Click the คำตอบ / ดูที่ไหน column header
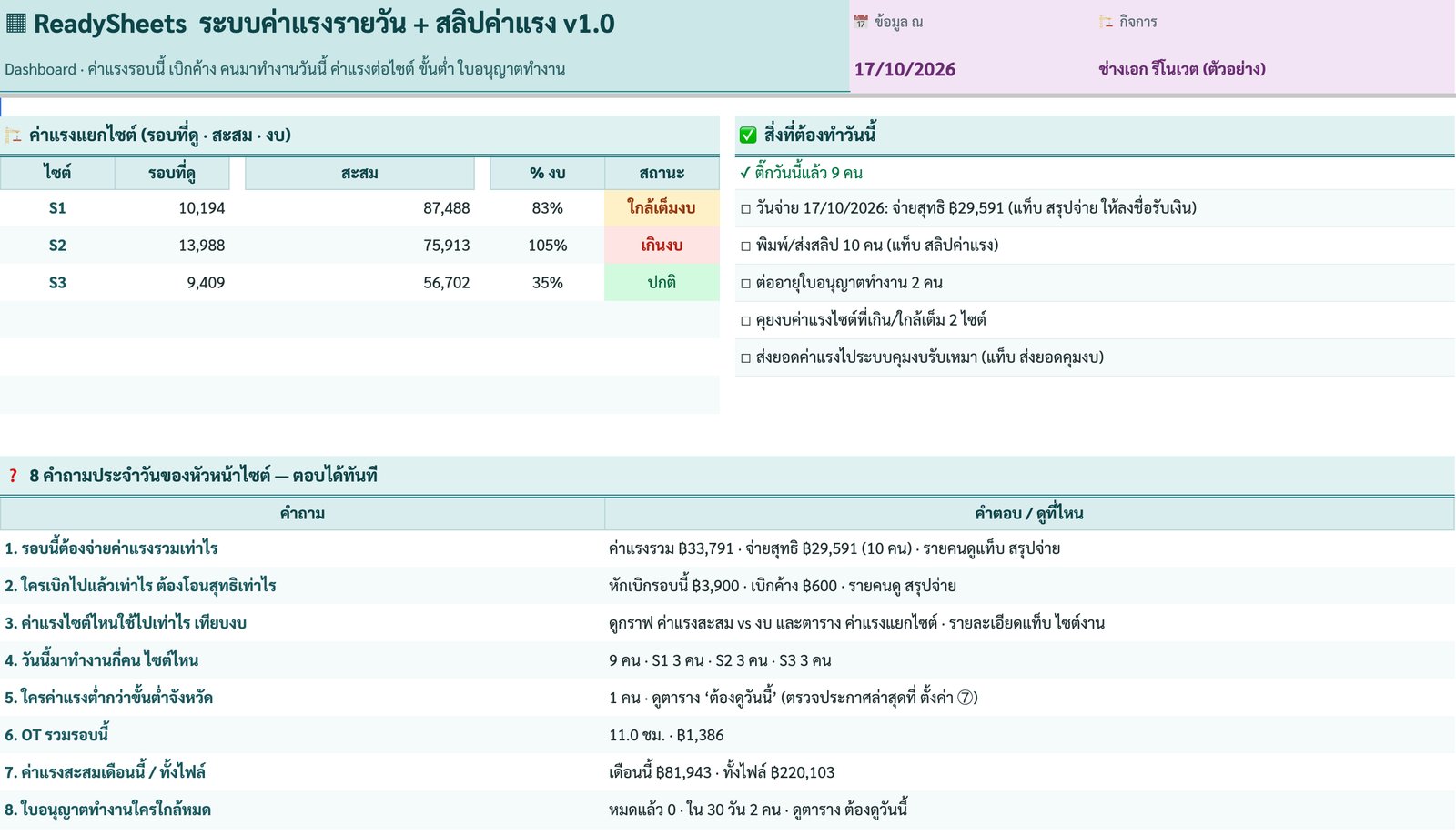Image resolution: width=1456 pixels, height=835 pixels. (x=1029, y=514)
